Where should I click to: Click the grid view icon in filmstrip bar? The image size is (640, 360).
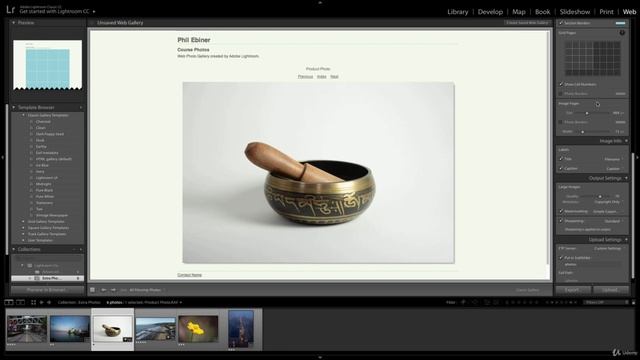click(33, 302)
